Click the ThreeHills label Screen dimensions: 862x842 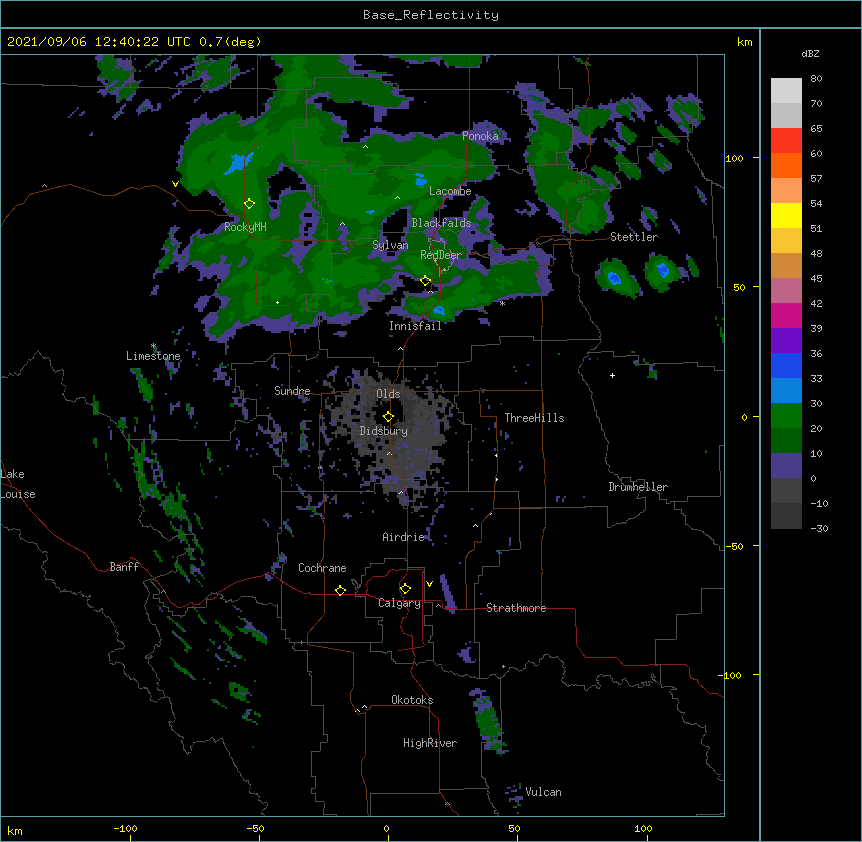(534, 418)
